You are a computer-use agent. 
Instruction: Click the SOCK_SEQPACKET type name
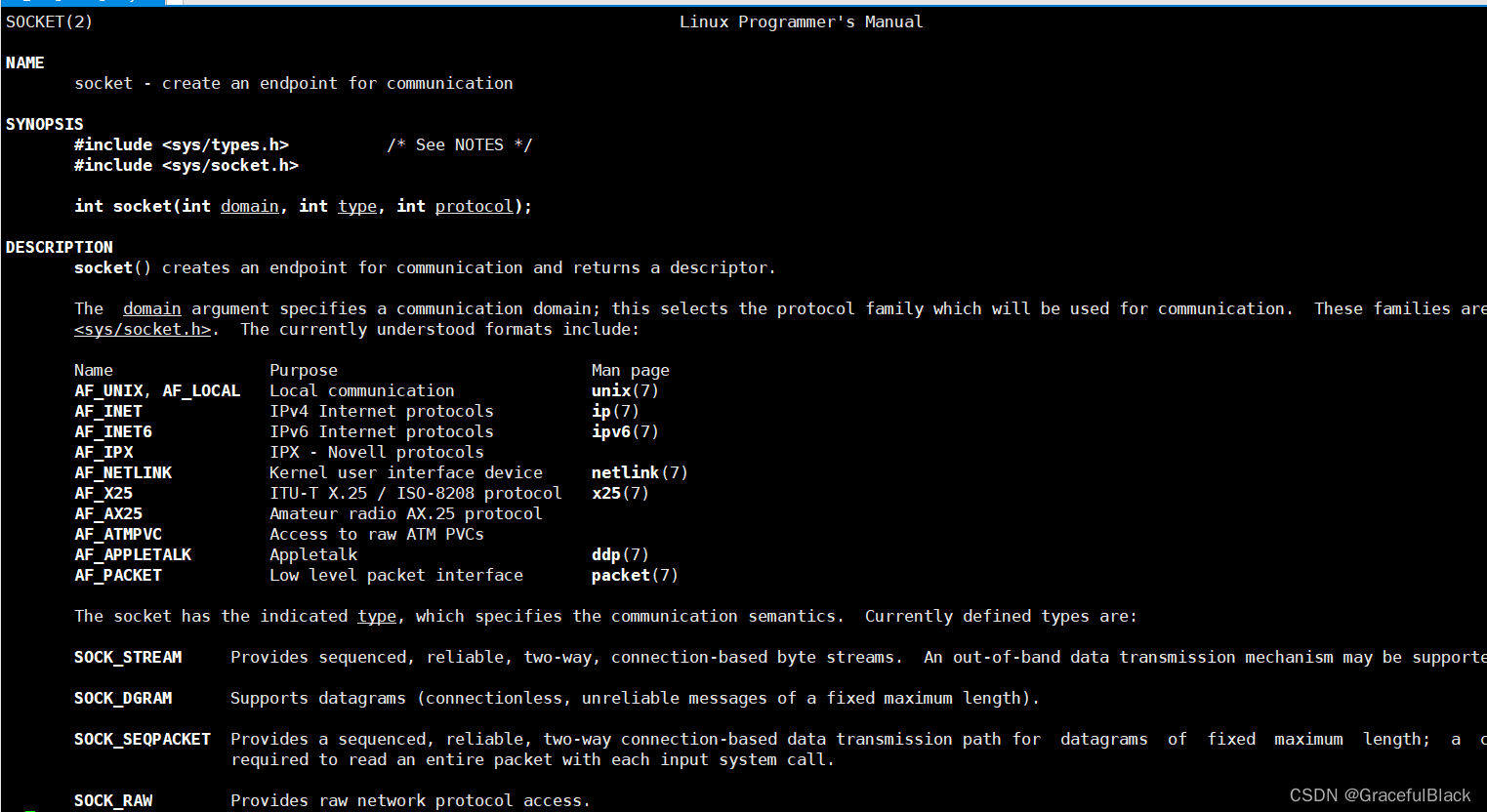(x=143, y=739)
